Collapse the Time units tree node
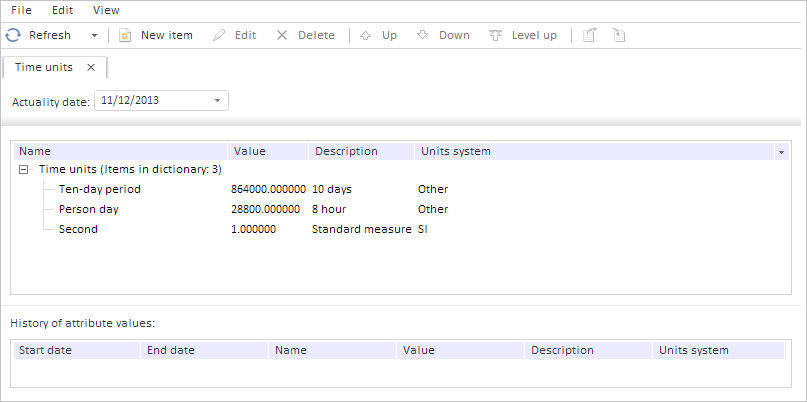 (24, 170)
